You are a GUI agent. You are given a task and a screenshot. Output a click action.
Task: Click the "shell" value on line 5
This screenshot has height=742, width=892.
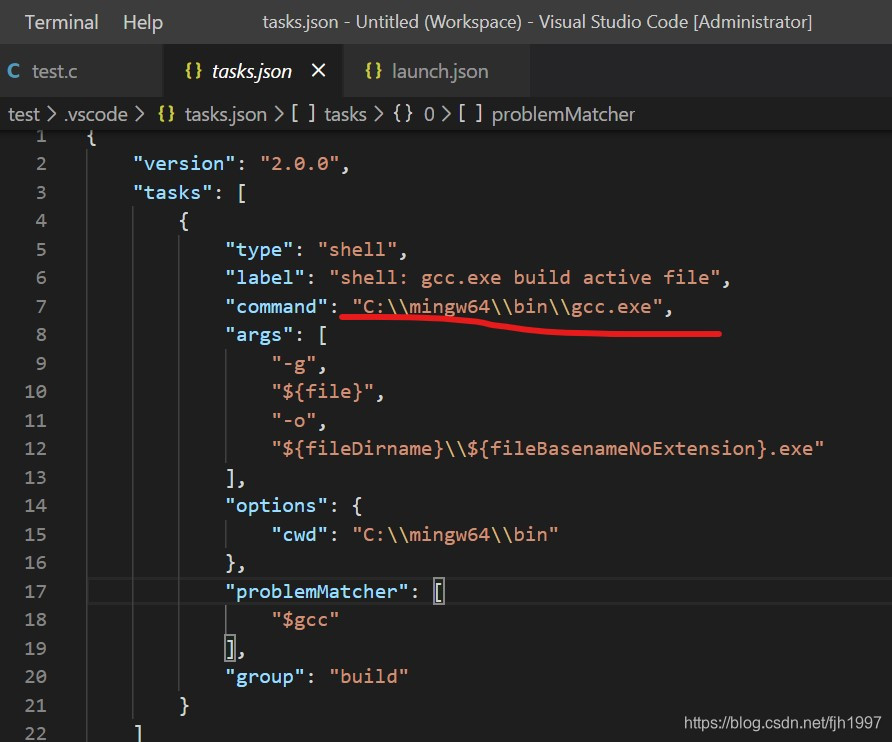pyautogui.click(x=357, y=250)
